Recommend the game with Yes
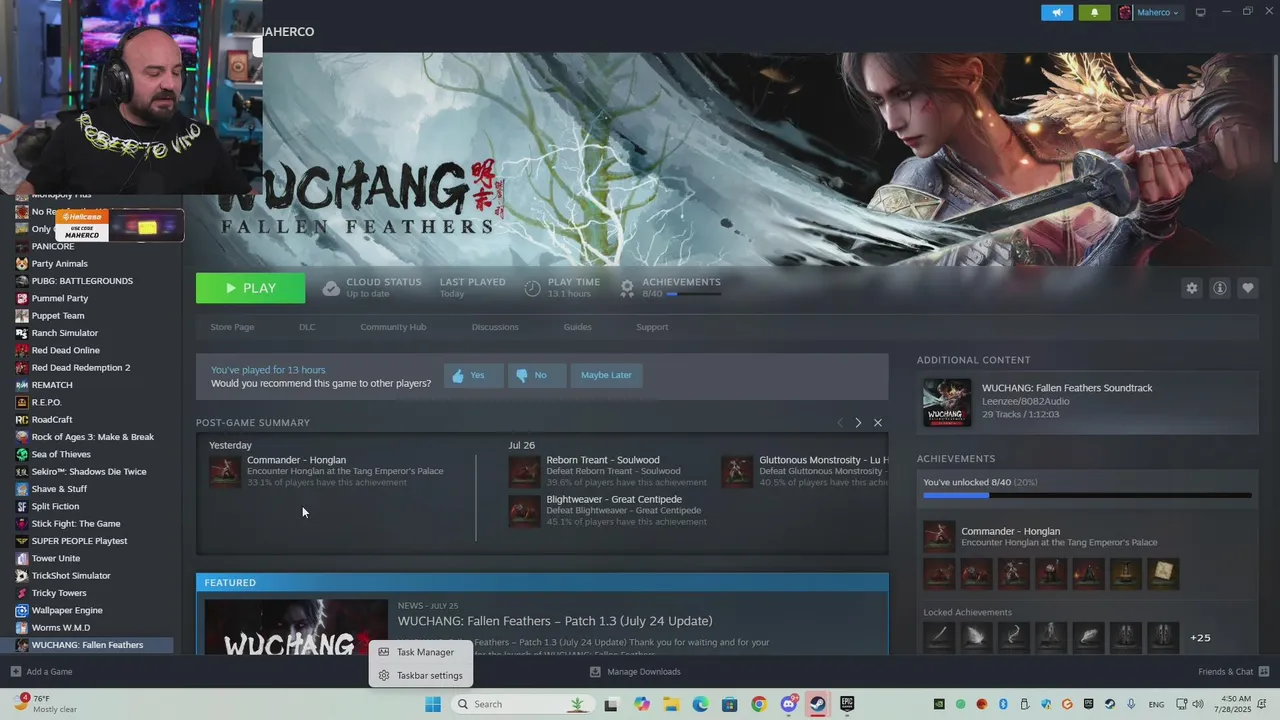Viewport: 1280px width, 720px height. point(473,376)
